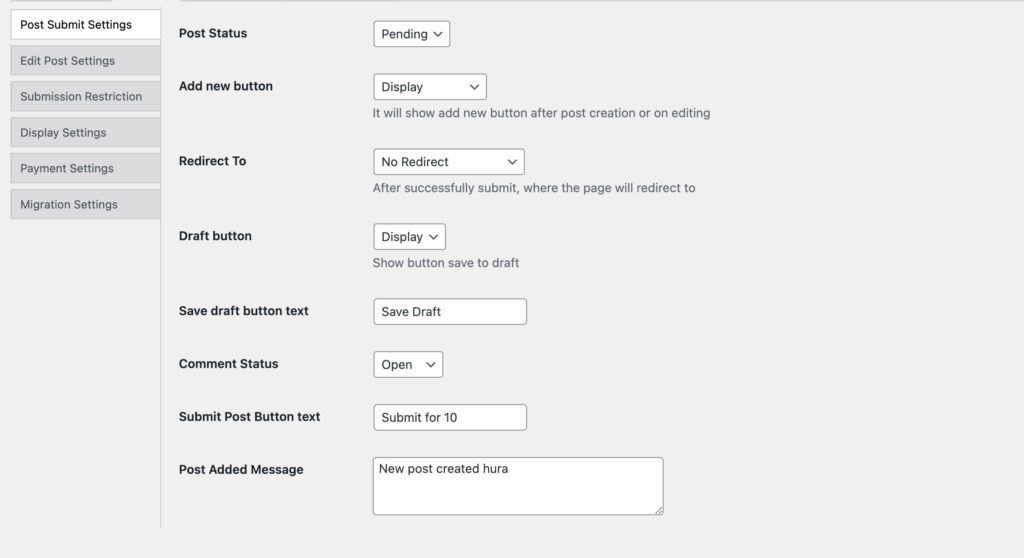Expand the Post Status 'Pending' dropdown

click(412, 34)
